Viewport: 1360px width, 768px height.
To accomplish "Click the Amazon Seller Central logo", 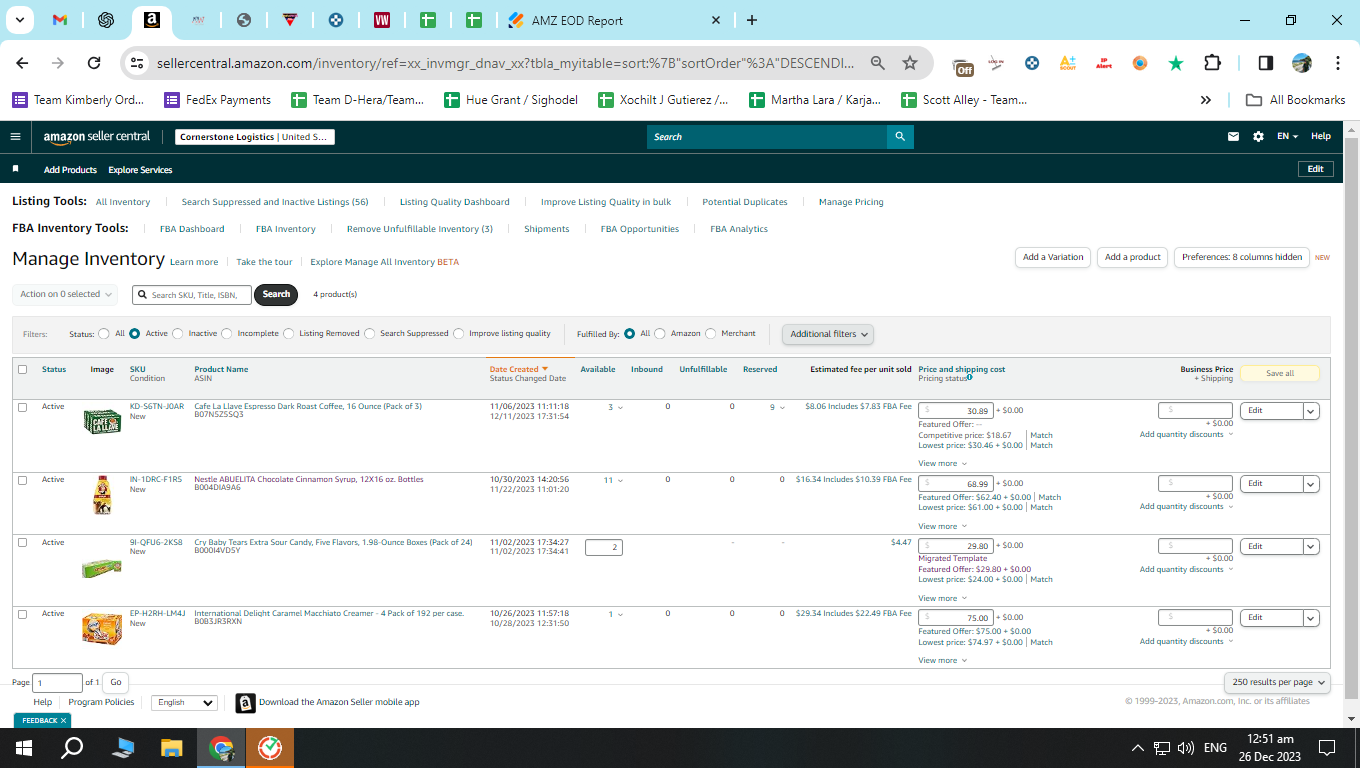I will 97,137.
